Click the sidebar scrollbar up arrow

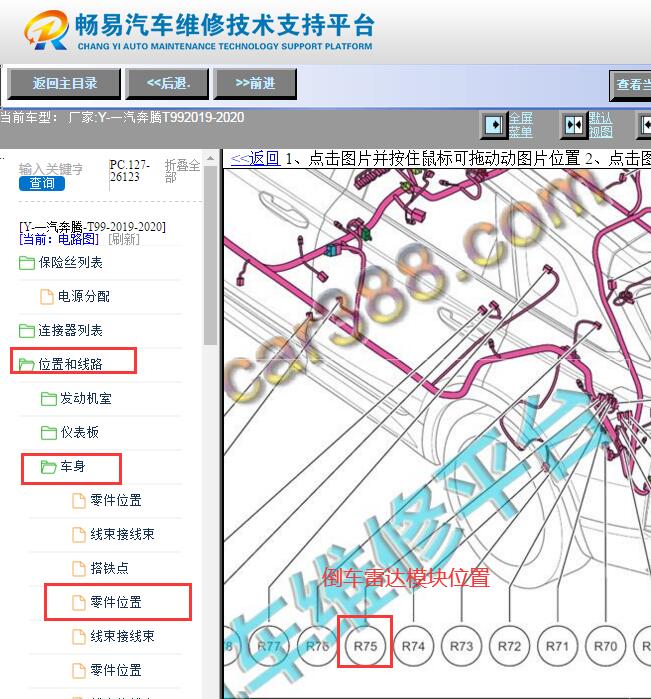coord(210,158)
